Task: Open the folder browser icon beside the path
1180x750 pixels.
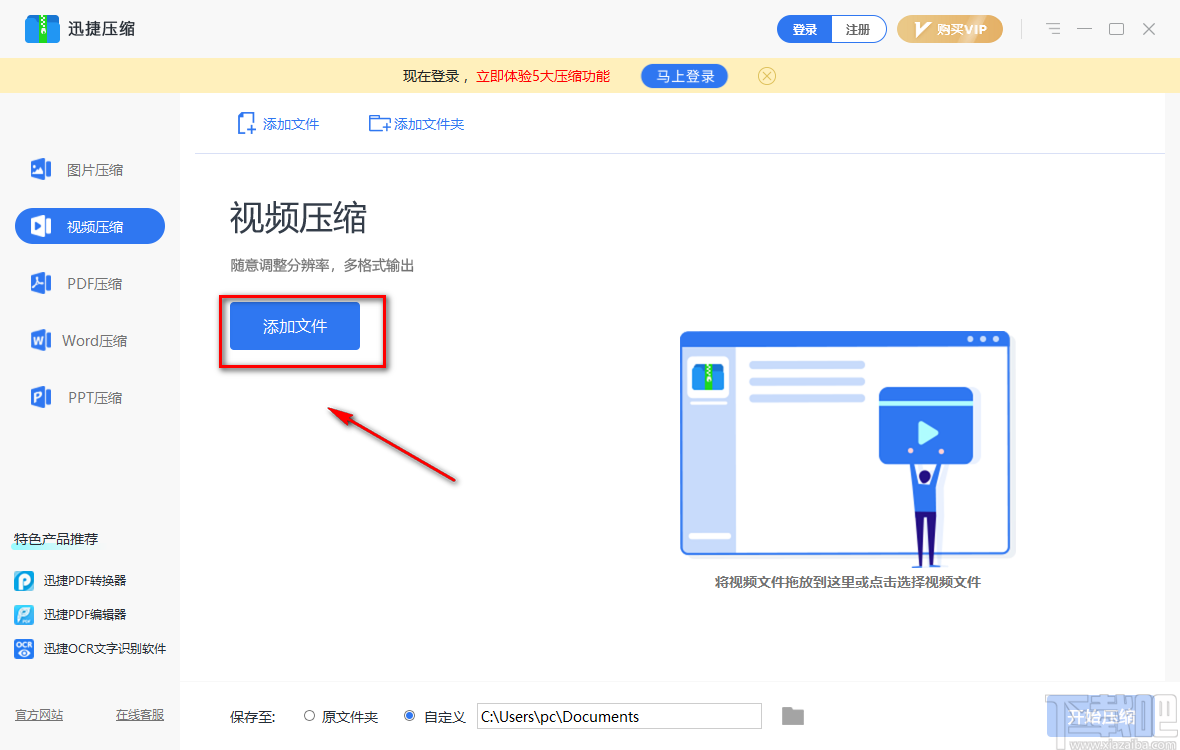Action: pyautogui.click(x=792, y=716)
